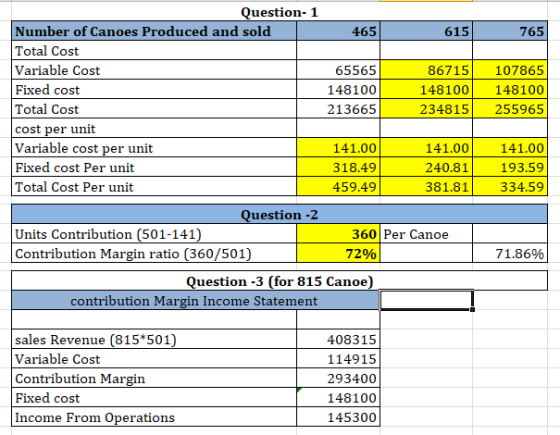Select fixed cost per unit 240.81
Screen dimensions: 560x435
426,167
